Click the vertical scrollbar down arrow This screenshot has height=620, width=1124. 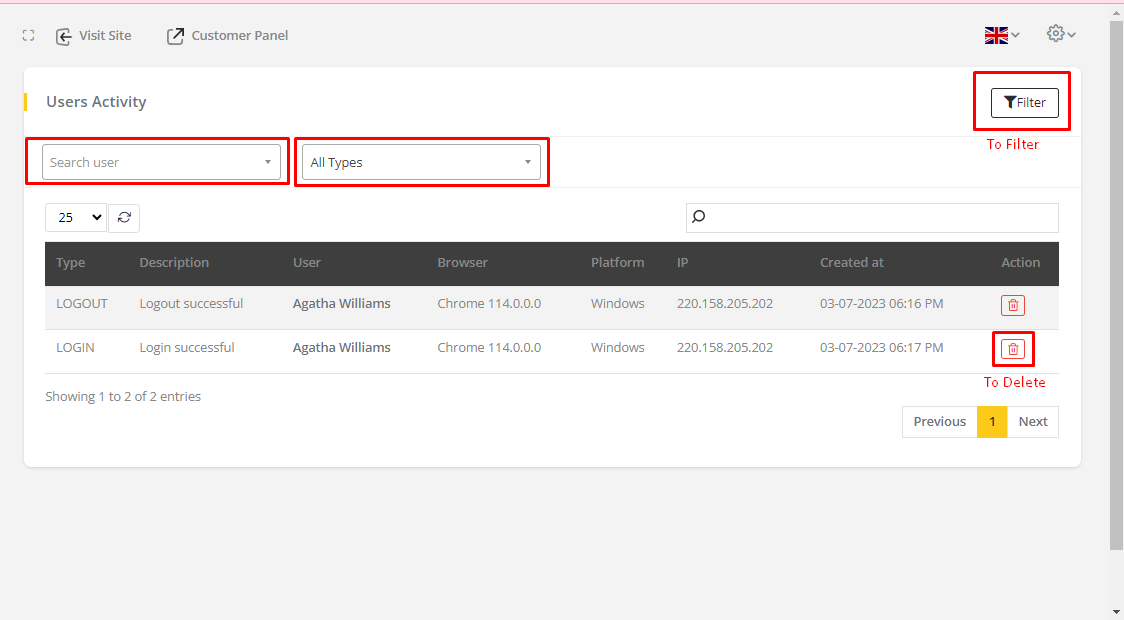point(1116,611)
